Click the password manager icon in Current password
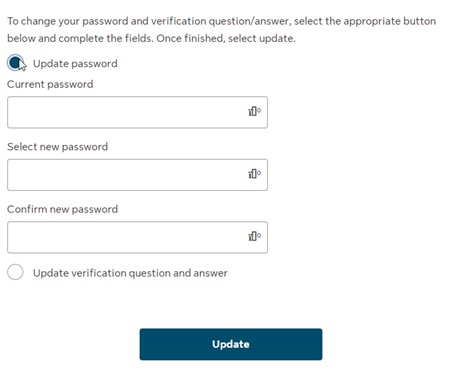Image resolution: width=458 pixels, height=375 pixels. point(254,111)
